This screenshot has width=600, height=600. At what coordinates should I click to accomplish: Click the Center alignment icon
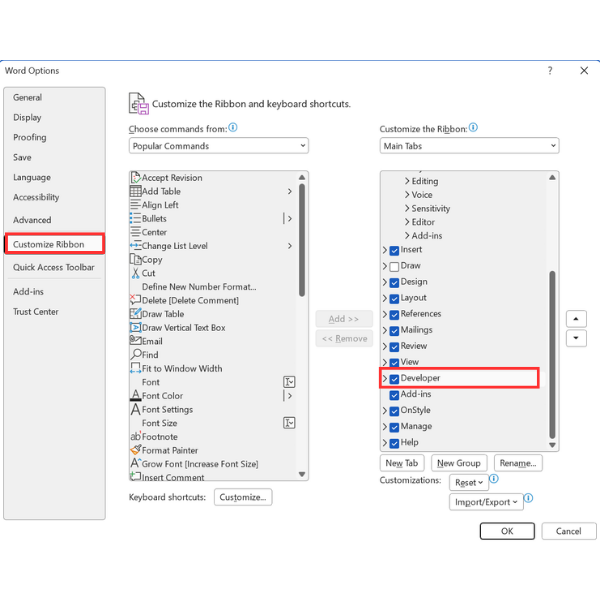135,232
